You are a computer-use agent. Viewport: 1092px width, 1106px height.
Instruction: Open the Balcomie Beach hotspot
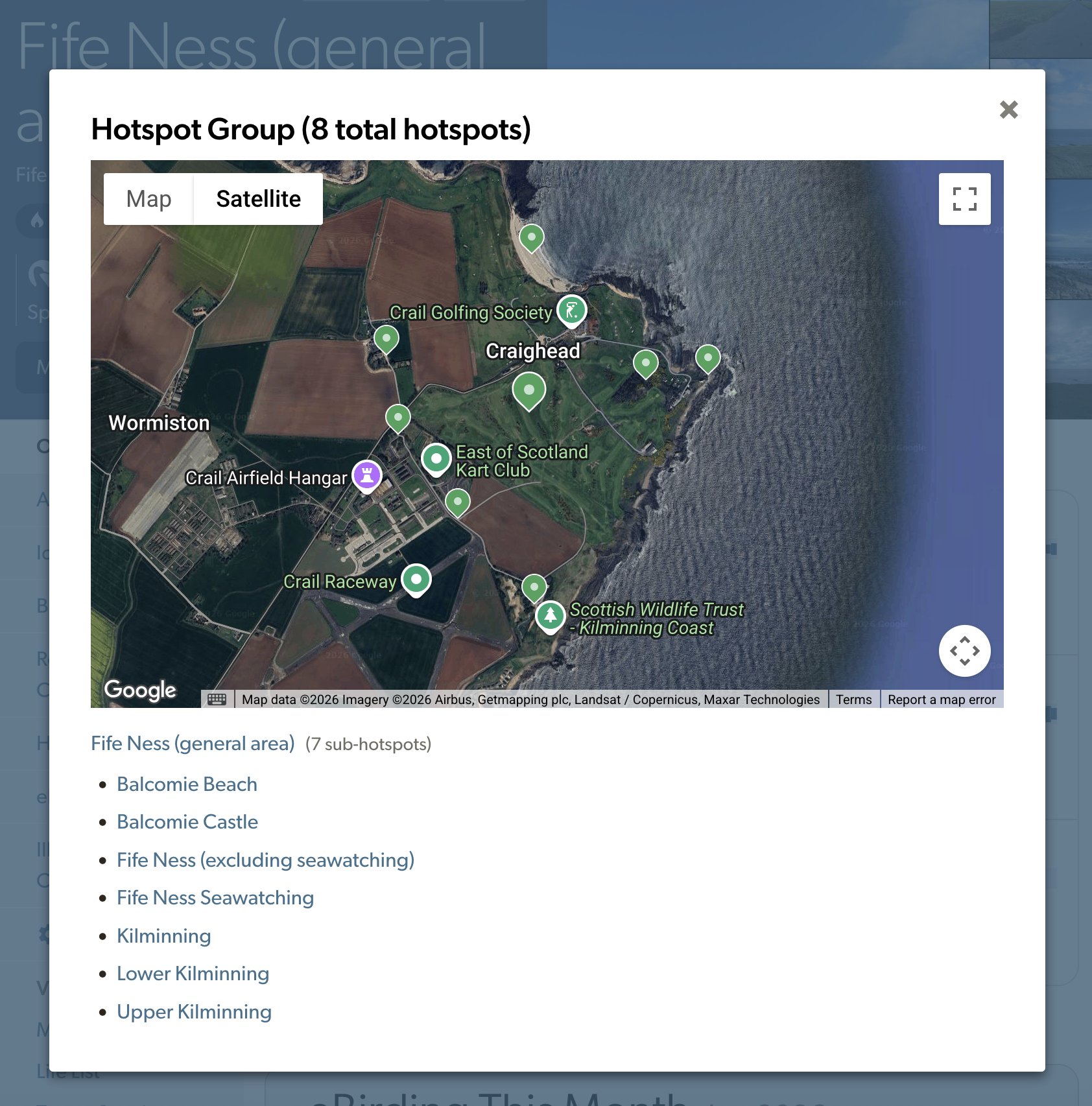click(187, 784)
